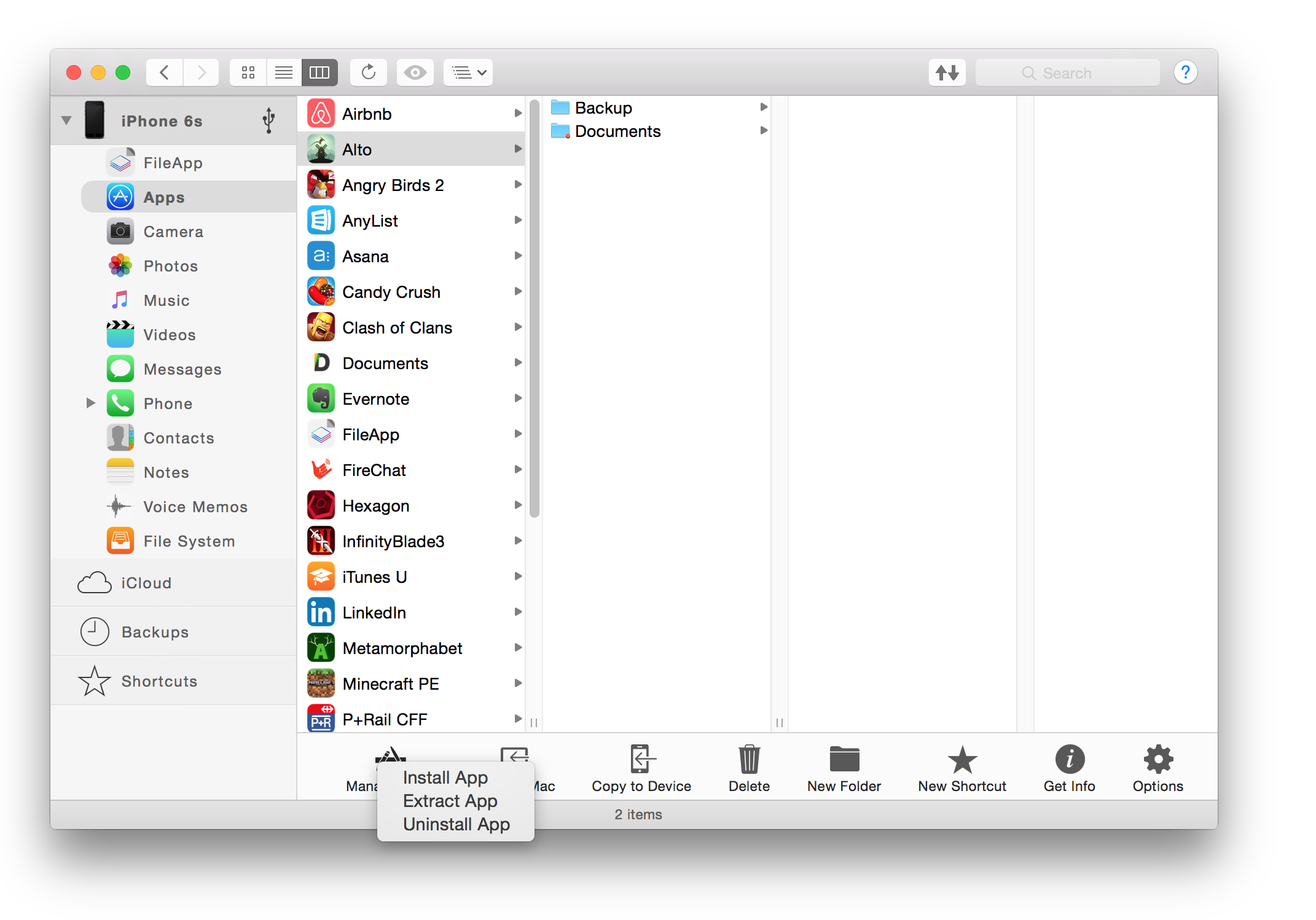
Task: Open Help question mark button
Action: (1185, 72)
